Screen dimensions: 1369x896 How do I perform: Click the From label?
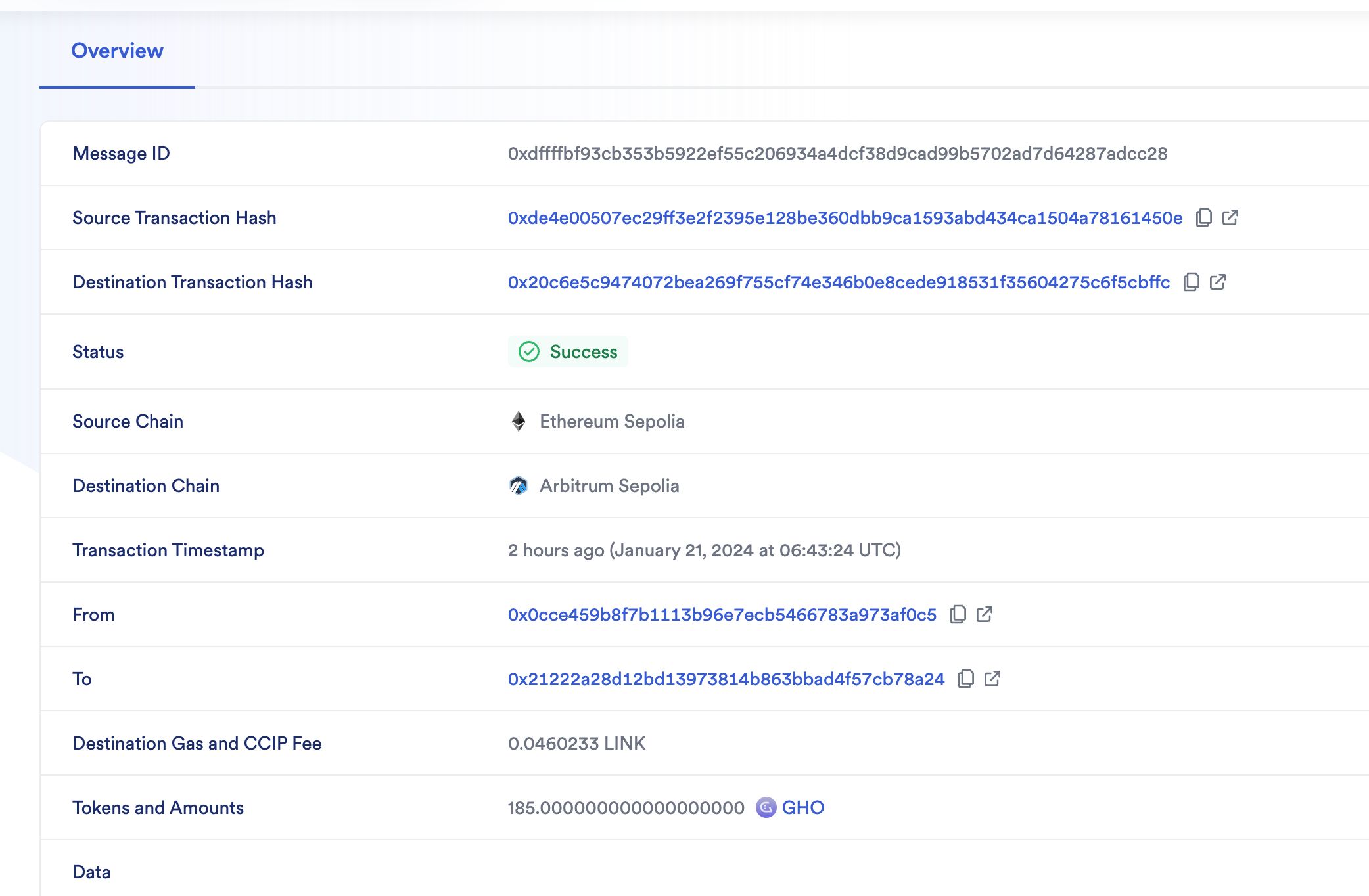pos(93,614)
